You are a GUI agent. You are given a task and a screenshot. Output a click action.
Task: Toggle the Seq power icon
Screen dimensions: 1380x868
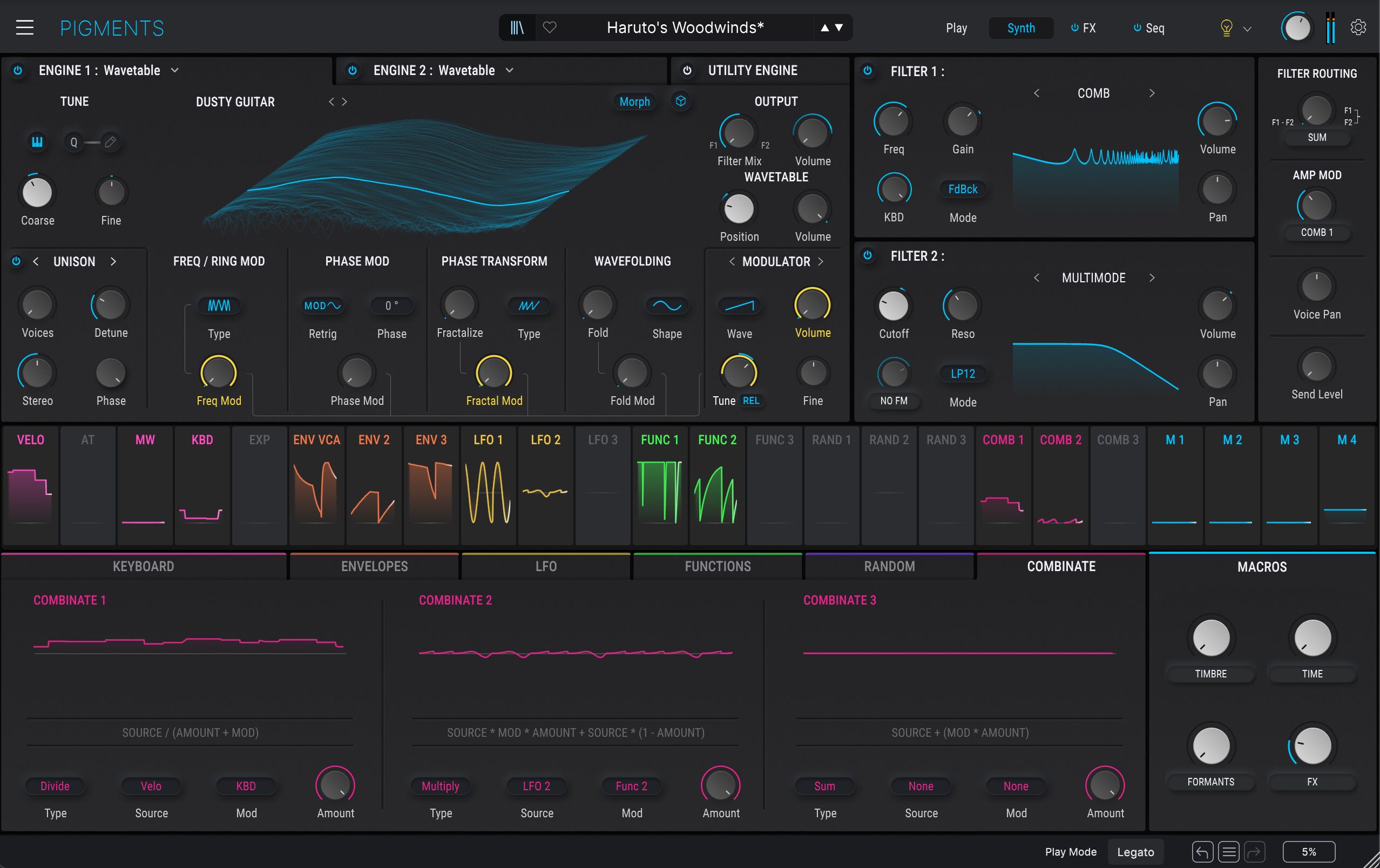[x=1137, y=28]
